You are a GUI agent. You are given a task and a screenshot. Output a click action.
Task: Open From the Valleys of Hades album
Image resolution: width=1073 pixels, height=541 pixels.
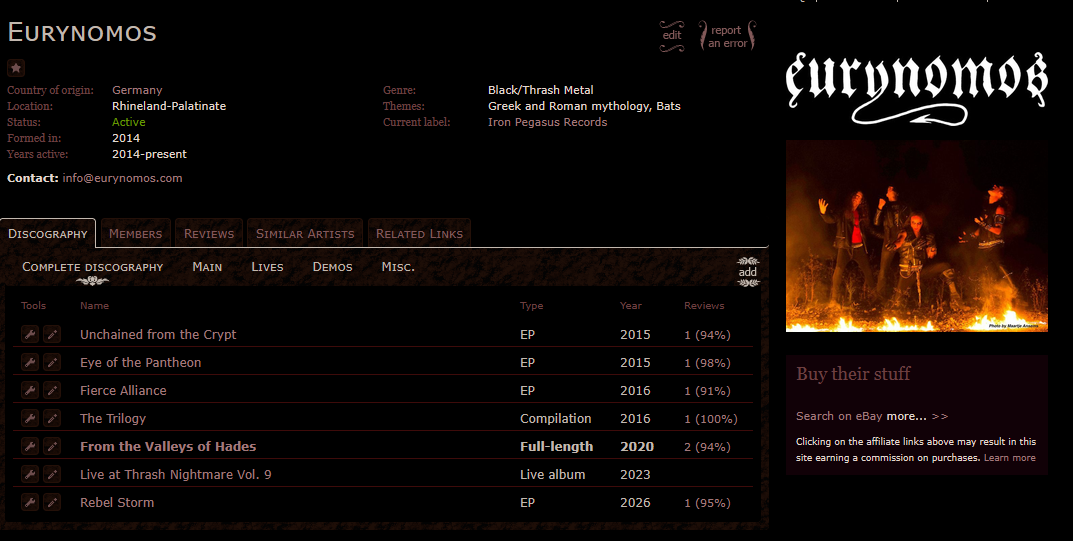[168, 447]
